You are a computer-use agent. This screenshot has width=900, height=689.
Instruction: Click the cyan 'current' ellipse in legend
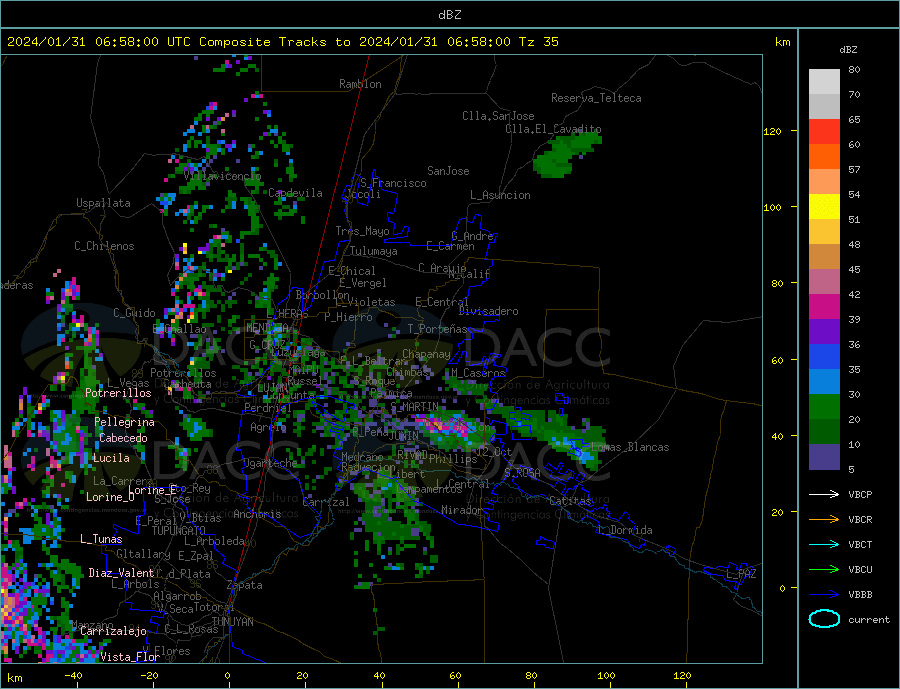[x=824, y=619]
